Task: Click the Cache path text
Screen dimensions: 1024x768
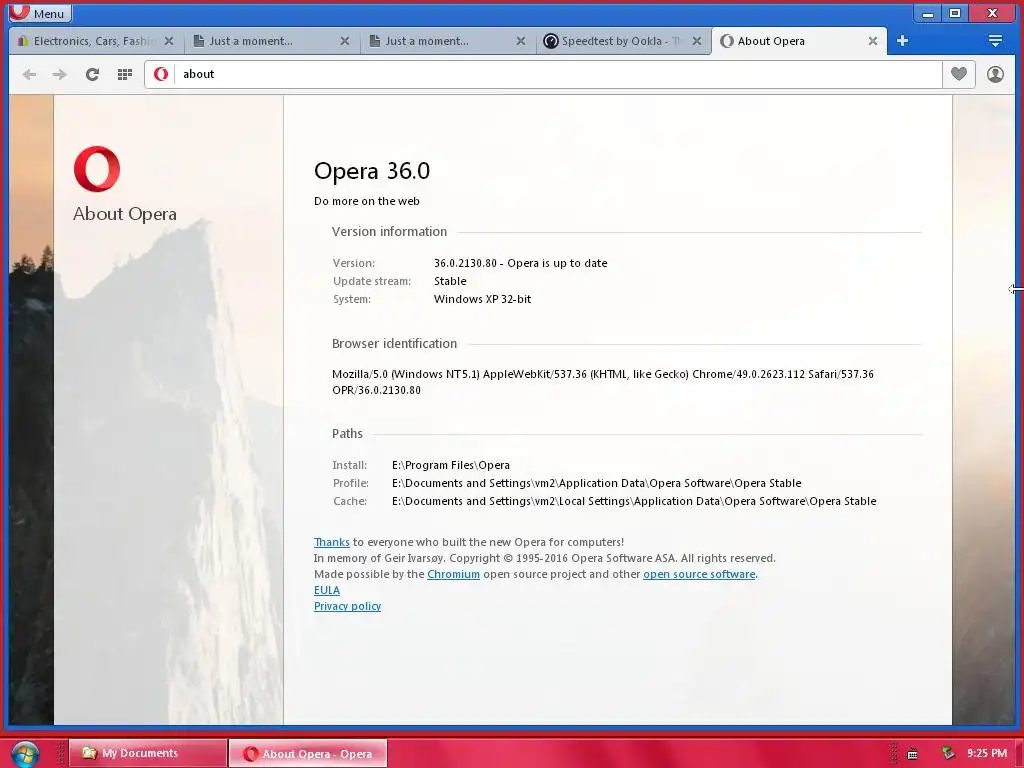Action: 634,501
